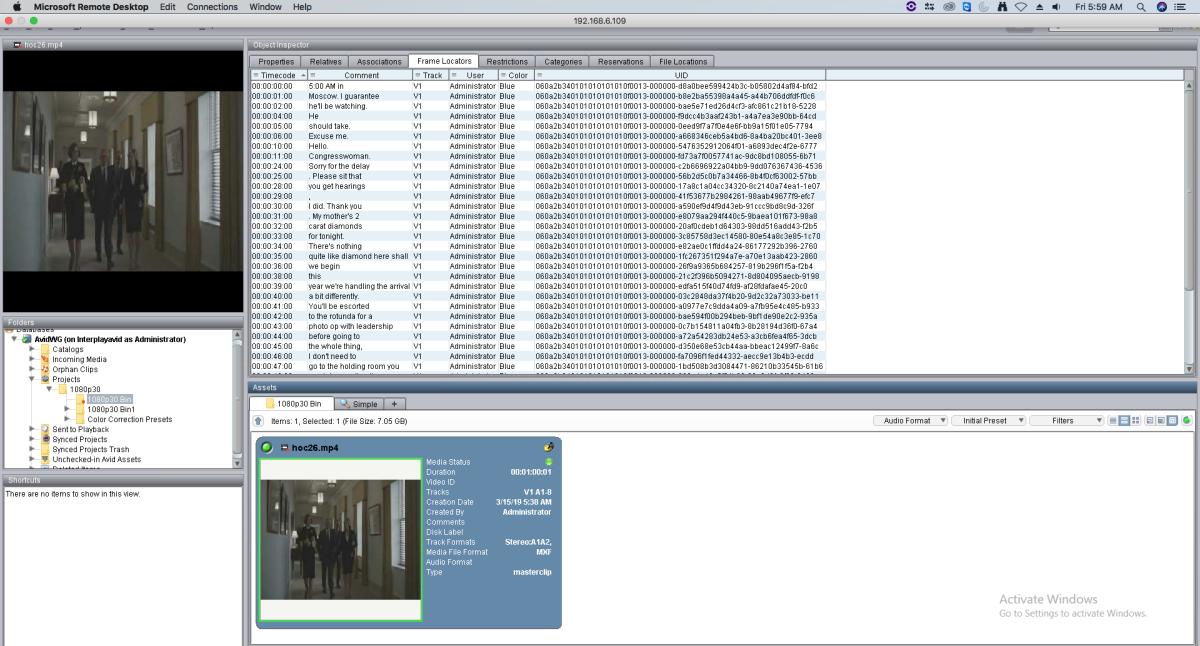Open the Simple search tab
The width and height of the screenshot is (1200, 646).
click(358, 403)
